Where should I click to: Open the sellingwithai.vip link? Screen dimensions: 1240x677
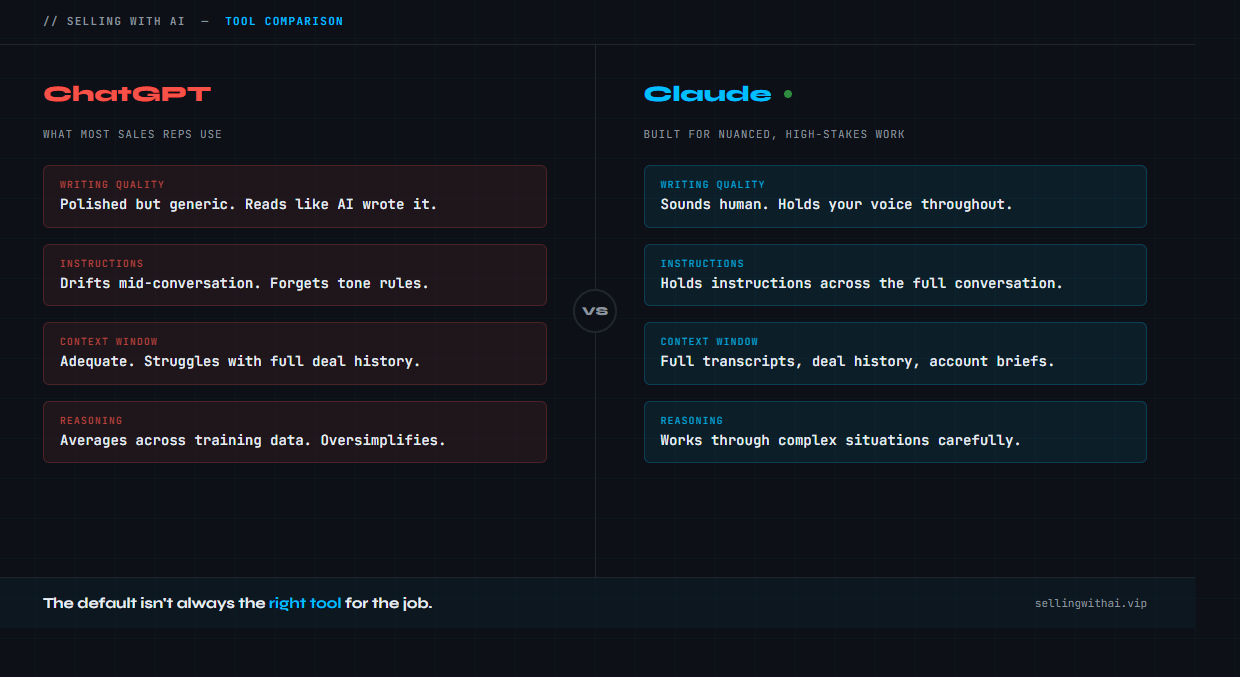[1091, 603]
